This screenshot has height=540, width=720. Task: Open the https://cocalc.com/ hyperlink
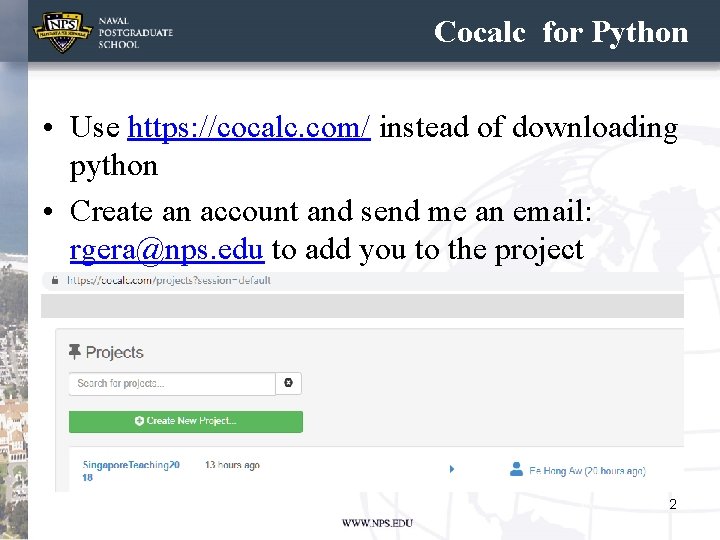tap(248, 127)
